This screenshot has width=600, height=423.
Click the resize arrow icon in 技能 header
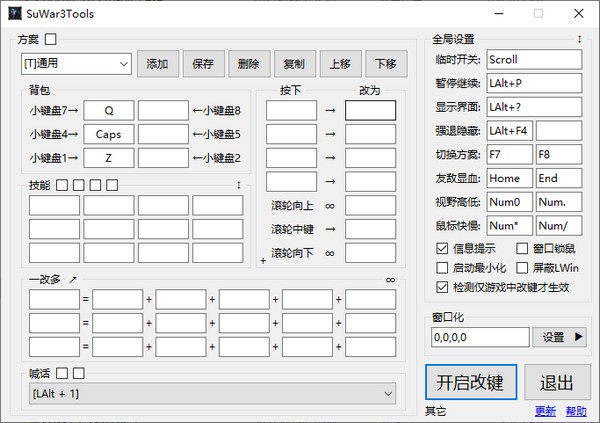239,185
